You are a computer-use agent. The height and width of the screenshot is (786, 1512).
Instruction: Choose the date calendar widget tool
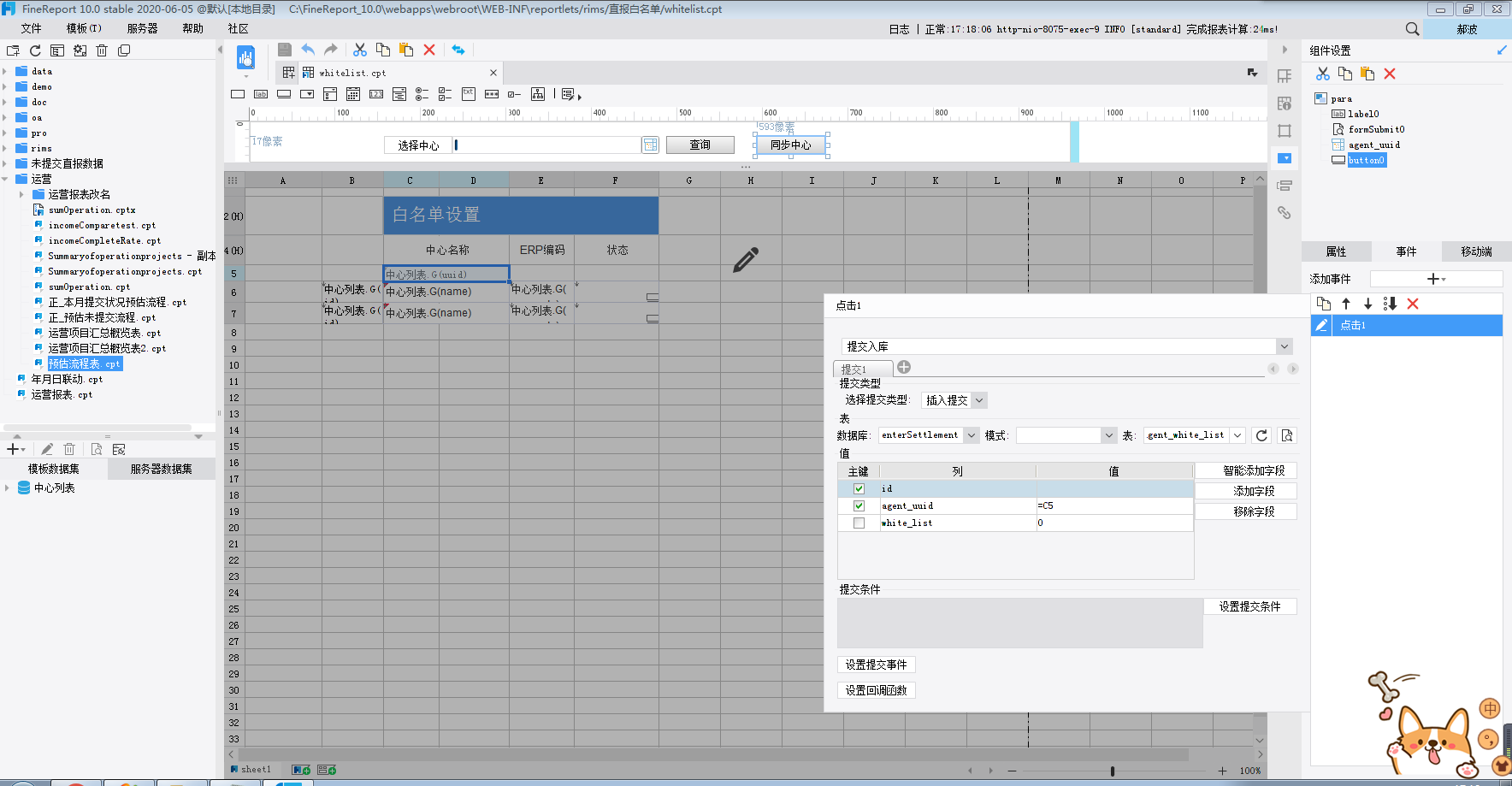click(x=353, y=94)
